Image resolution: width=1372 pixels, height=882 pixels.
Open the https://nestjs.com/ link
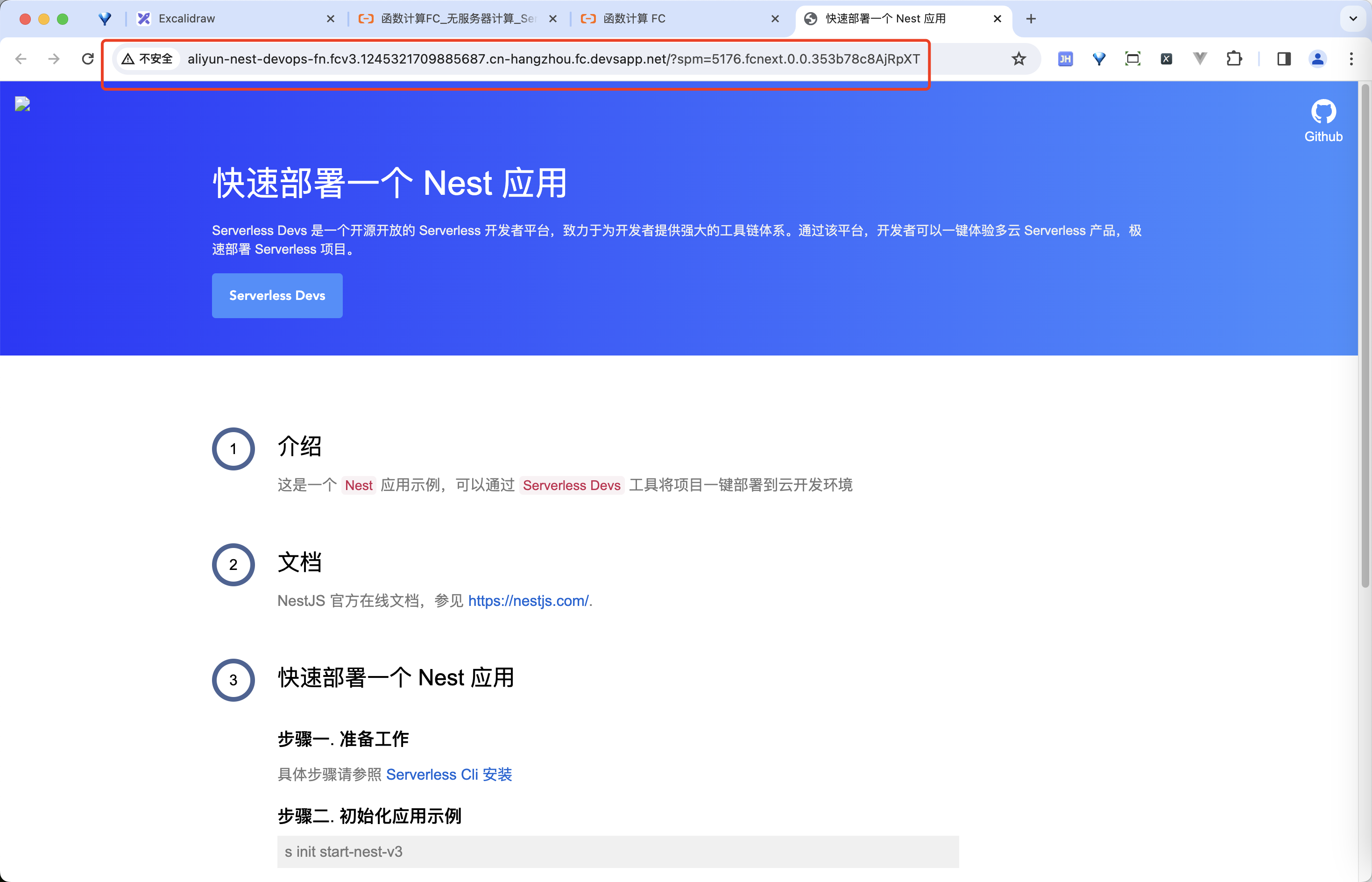[528, 601]
